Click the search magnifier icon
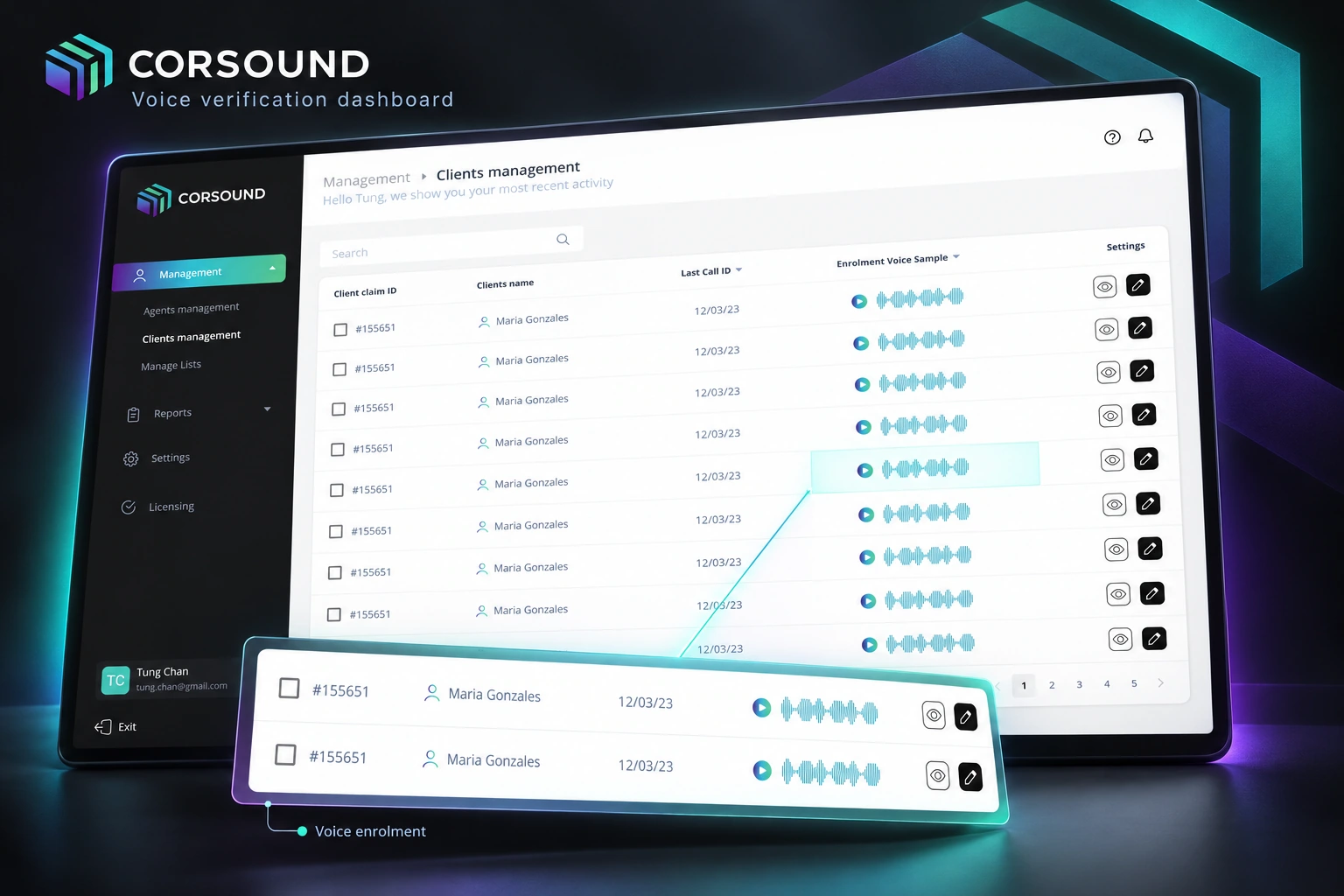 pyautogui.click(x=563, y=239)
